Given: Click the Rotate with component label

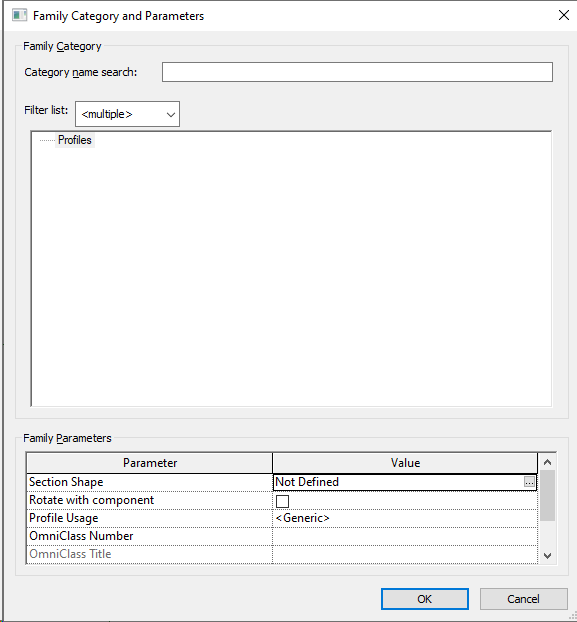Looking at the screenshot, I should click(91, 500).
